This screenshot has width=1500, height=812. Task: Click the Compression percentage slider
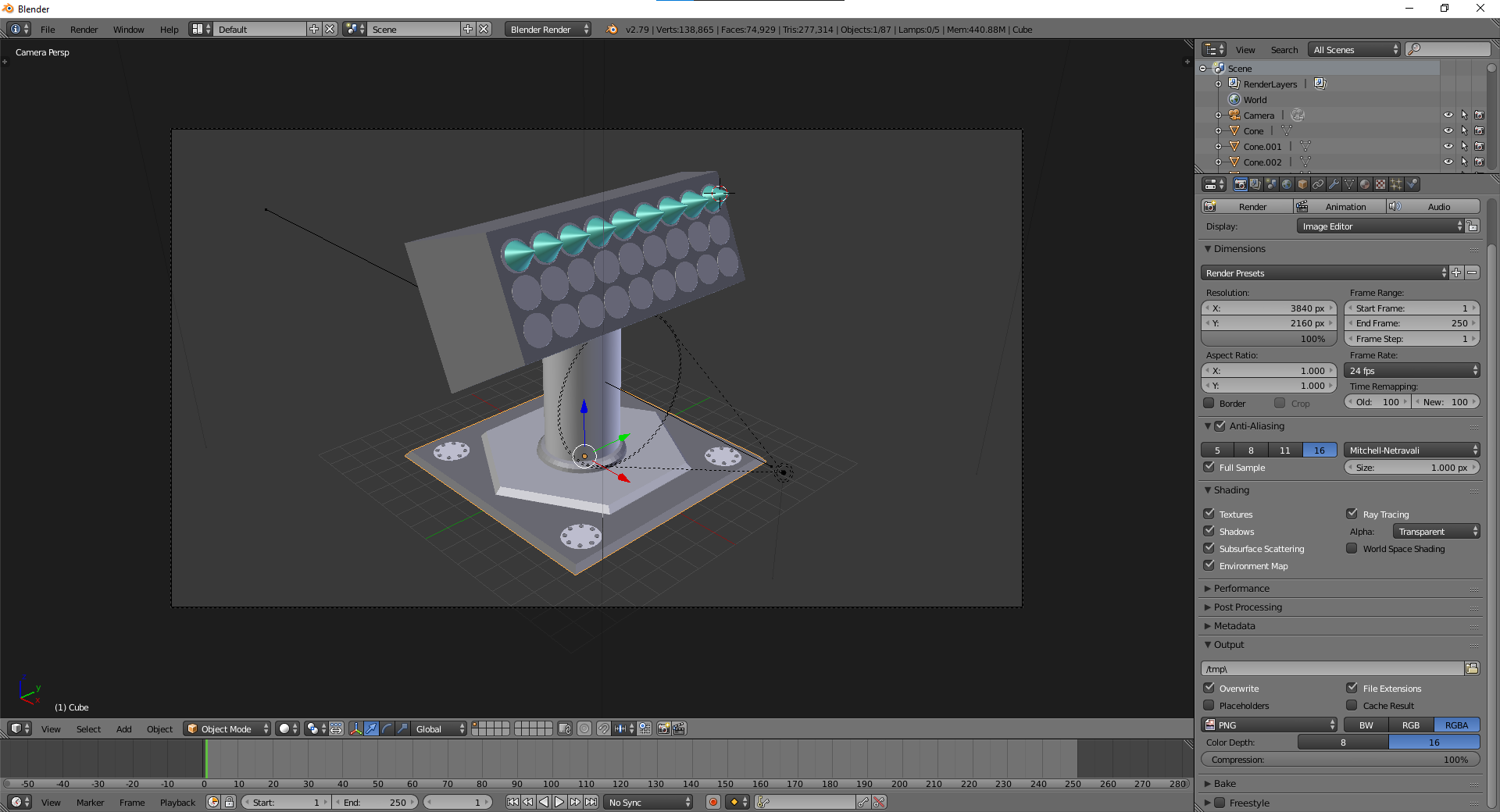click(1340, 759)
